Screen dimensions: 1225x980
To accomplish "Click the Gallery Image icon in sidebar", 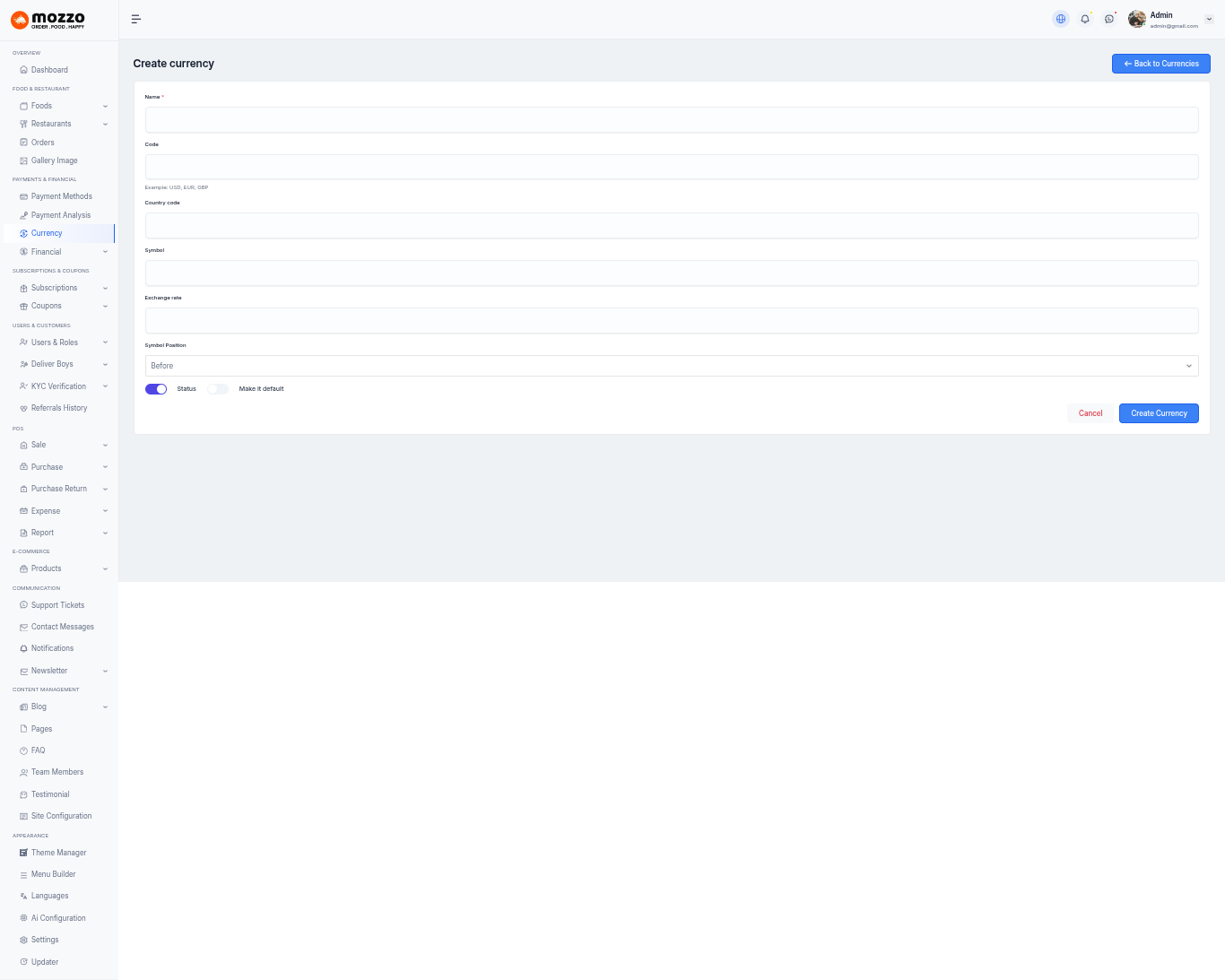I will (23, 160).
